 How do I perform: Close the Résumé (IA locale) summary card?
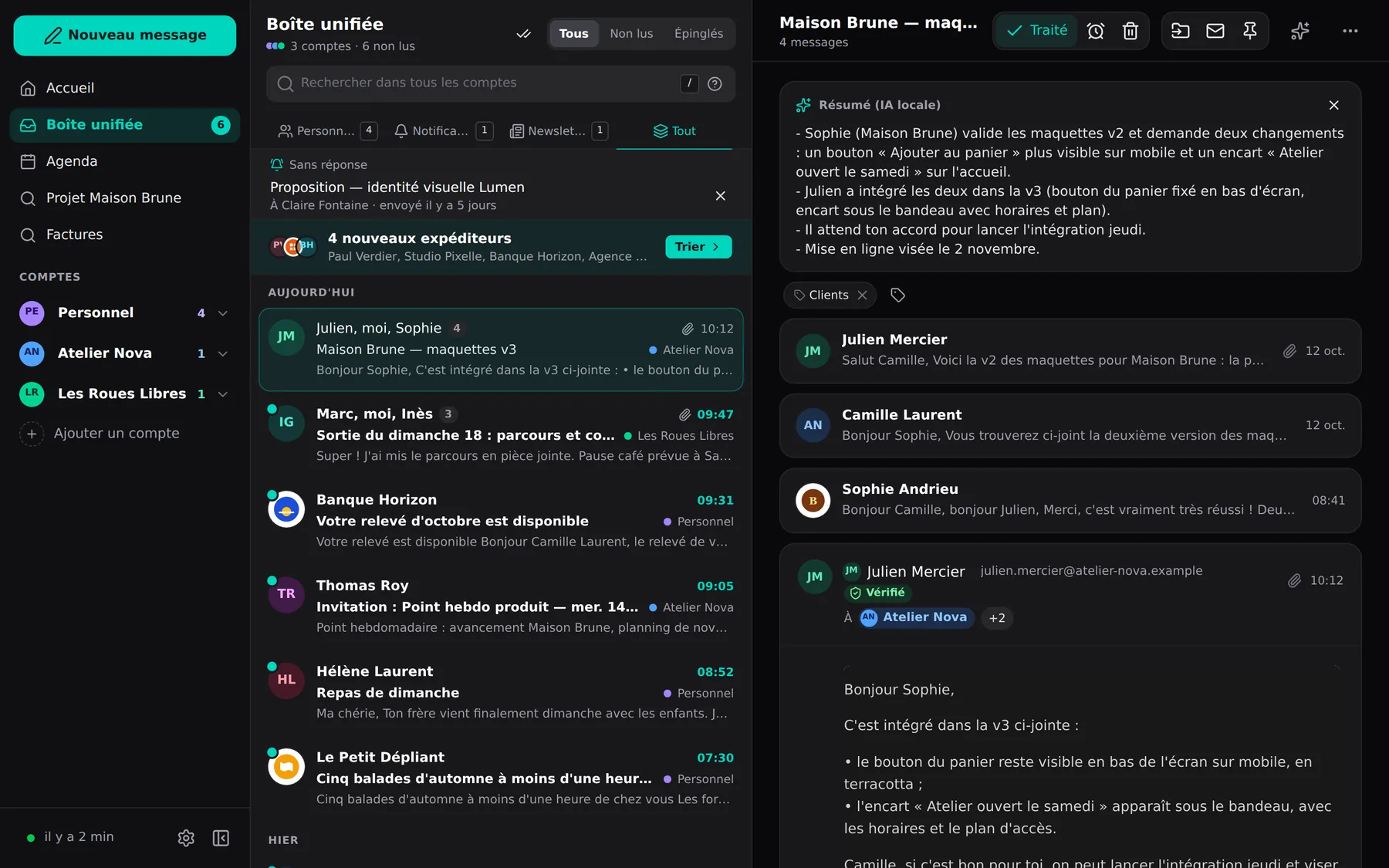click(x=1334, y=105)
